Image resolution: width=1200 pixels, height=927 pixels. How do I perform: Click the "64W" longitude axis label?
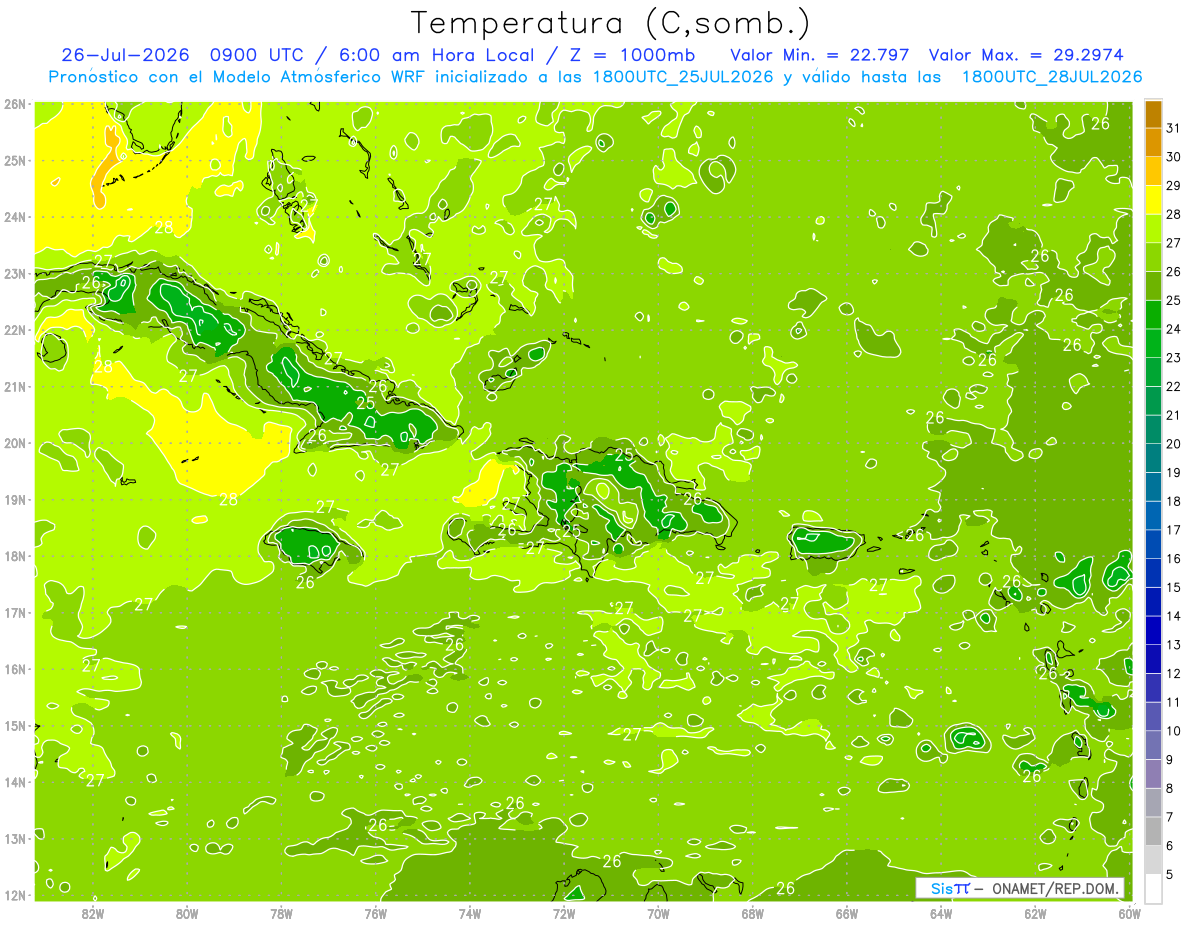pyautogui.click(x=941, y=913)
